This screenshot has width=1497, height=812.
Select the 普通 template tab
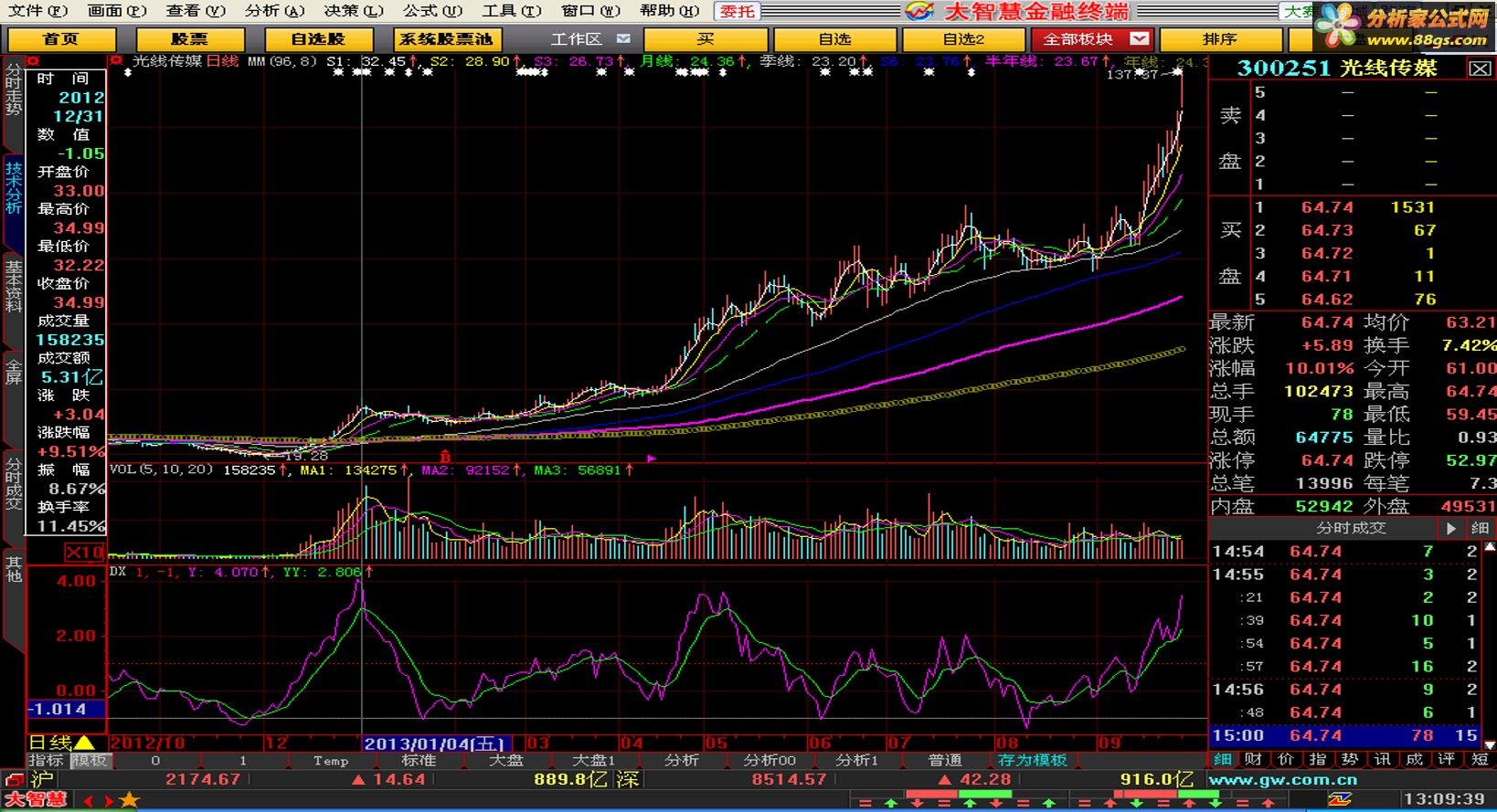[x=945, y=760]
